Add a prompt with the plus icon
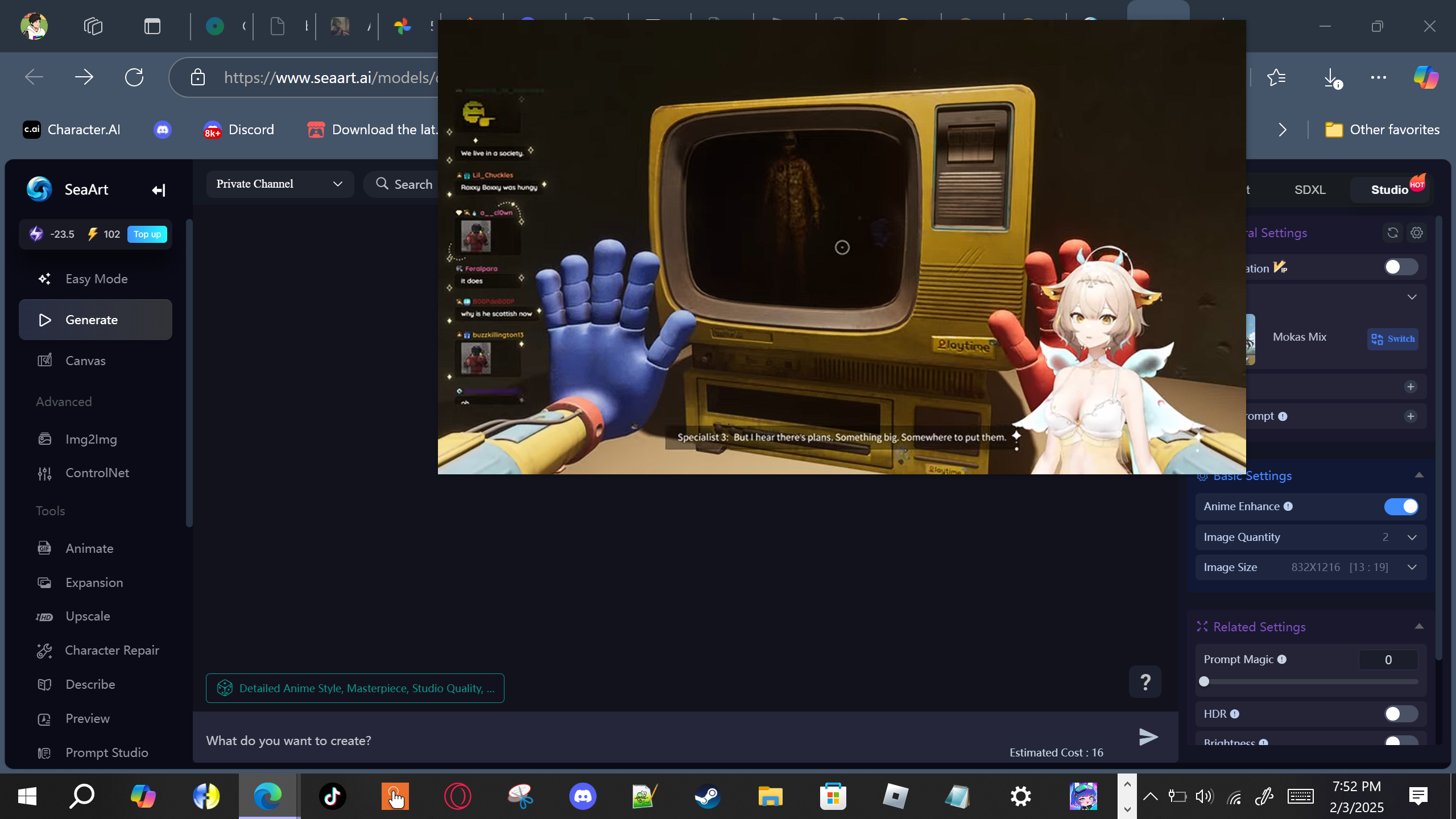Image resolution: width=1456 pixels, height=819 pixels. (x=1410, y=416)
